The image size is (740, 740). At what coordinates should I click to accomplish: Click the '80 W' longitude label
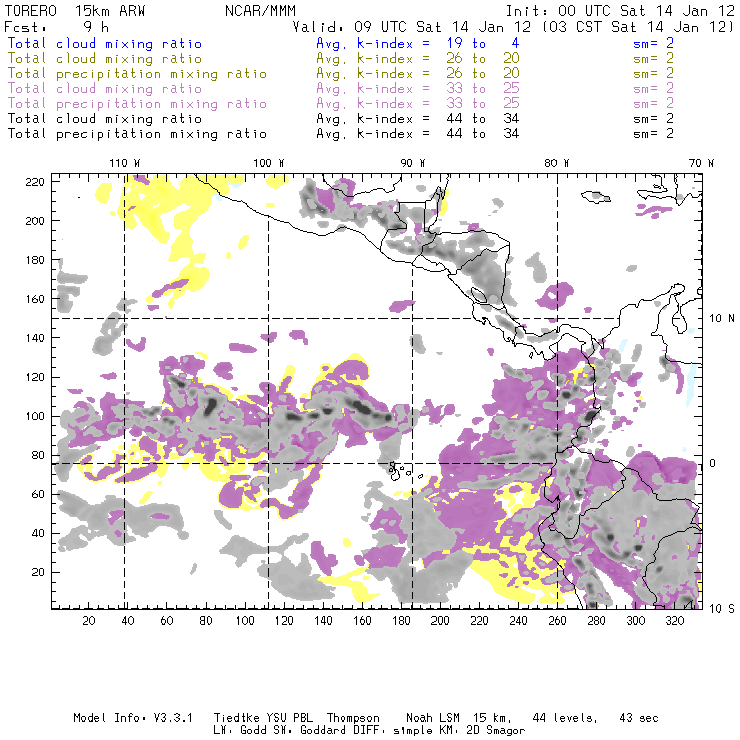pyautogui.click(x=557, y=163)
